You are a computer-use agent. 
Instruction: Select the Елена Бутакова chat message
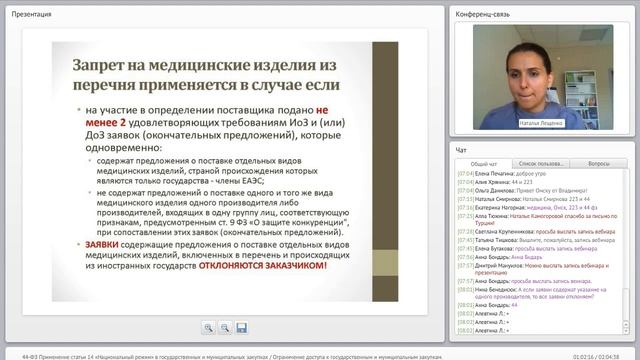[527, 249]
